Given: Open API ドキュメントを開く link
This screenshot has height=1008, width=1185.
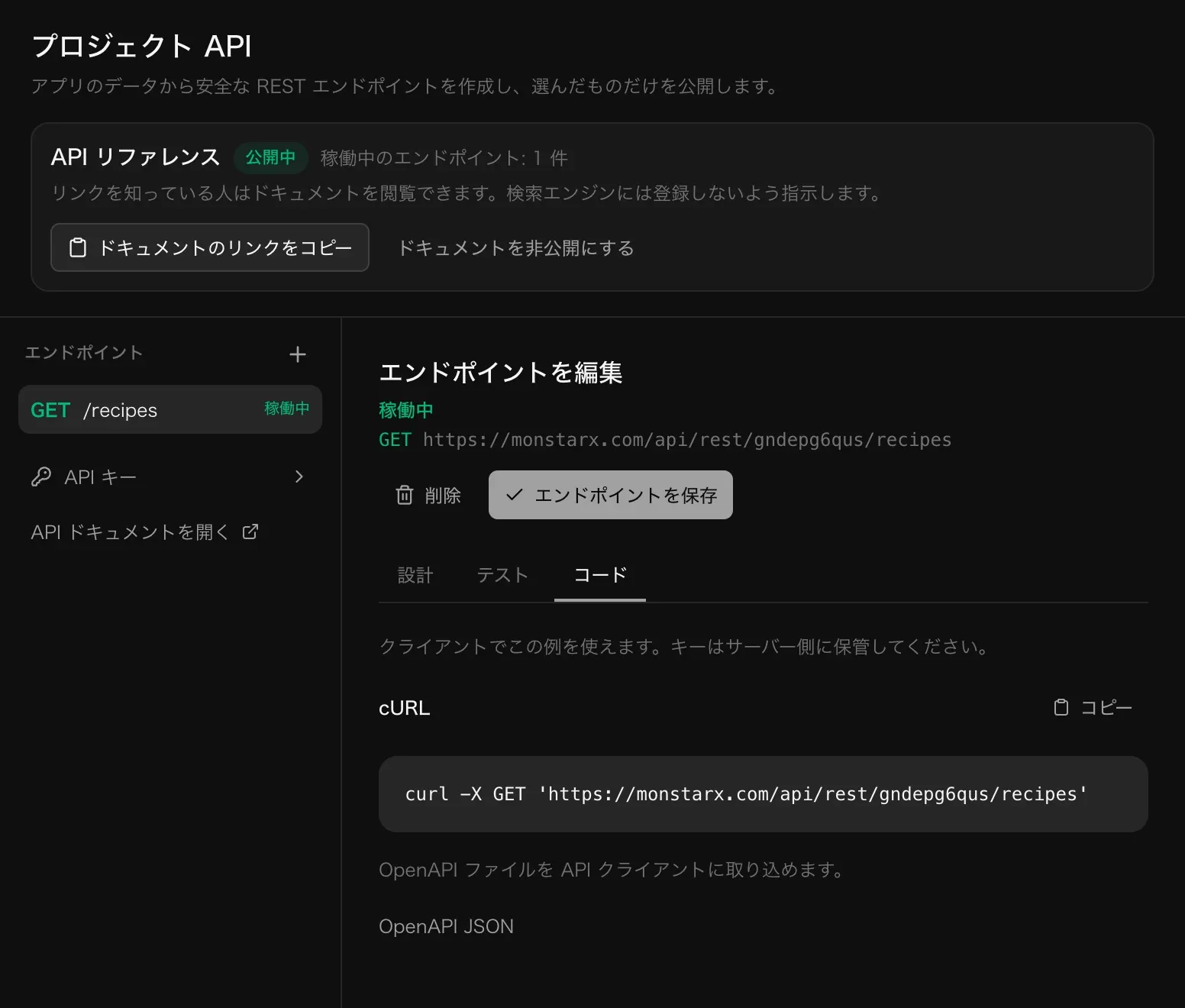Looking at the screenshot, I should point(145,531).
